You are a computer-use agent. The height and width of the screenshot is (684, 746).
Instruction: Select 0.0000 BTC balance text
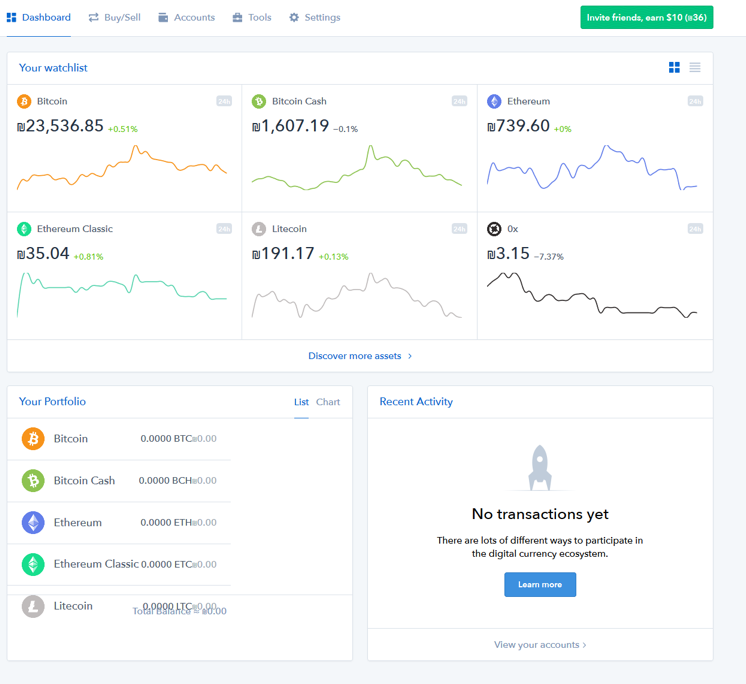click(x=166, y=439)
